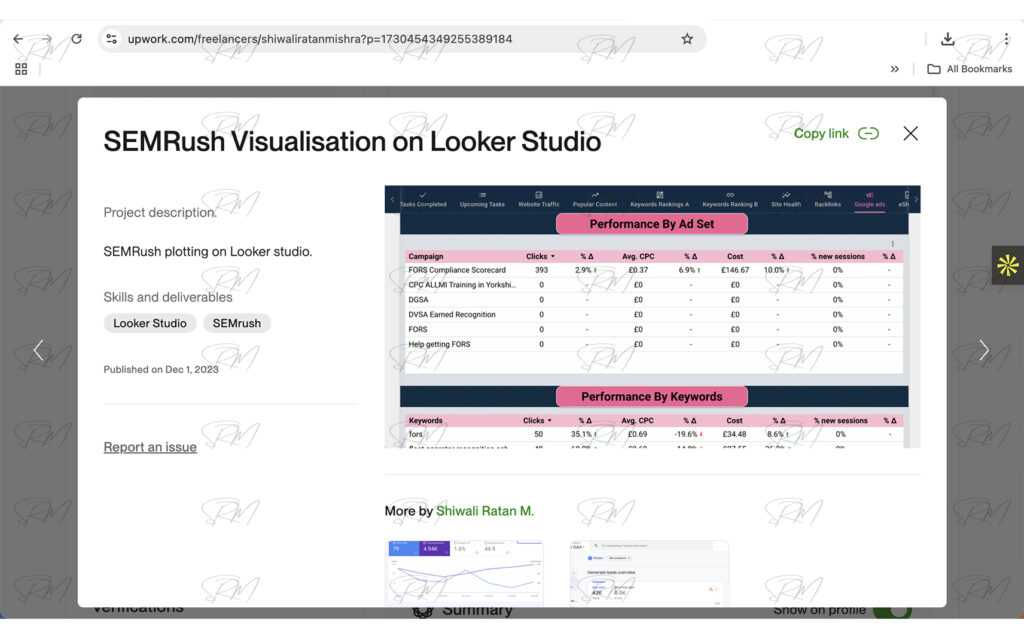
Task: Open the line chart project thumbnail
Action: click(x=465, y=573)
